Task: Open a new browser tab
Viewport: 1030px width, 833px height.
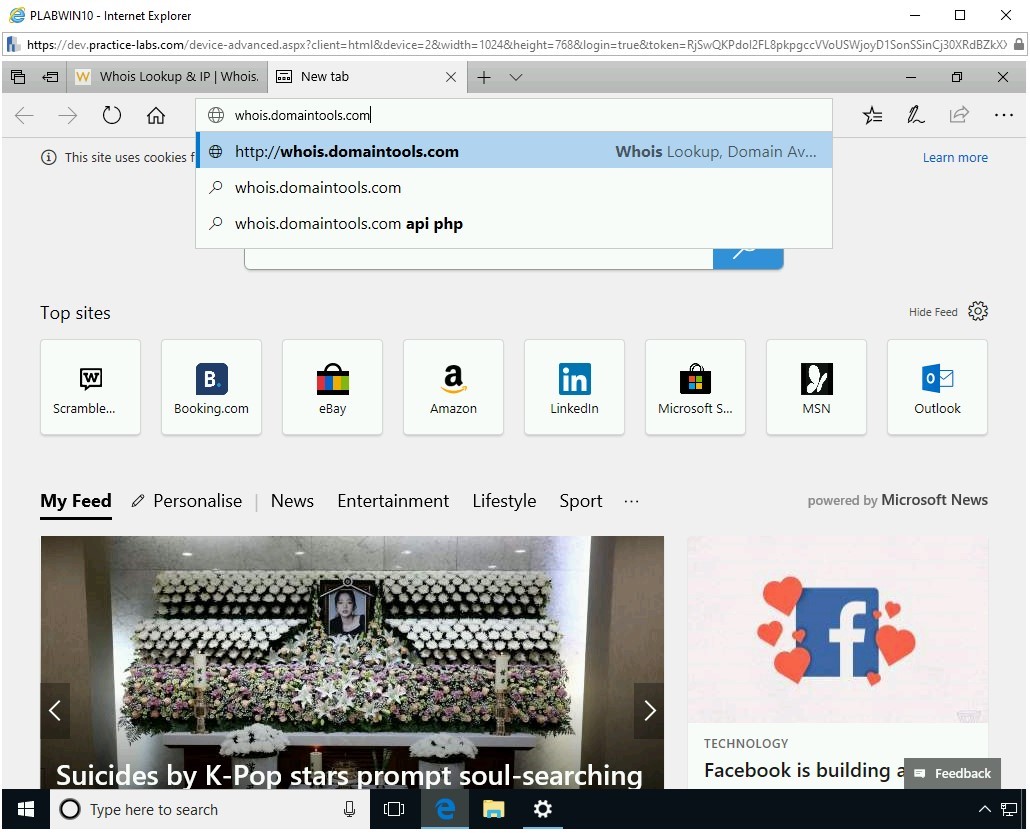Action: (x=484, y=77)
